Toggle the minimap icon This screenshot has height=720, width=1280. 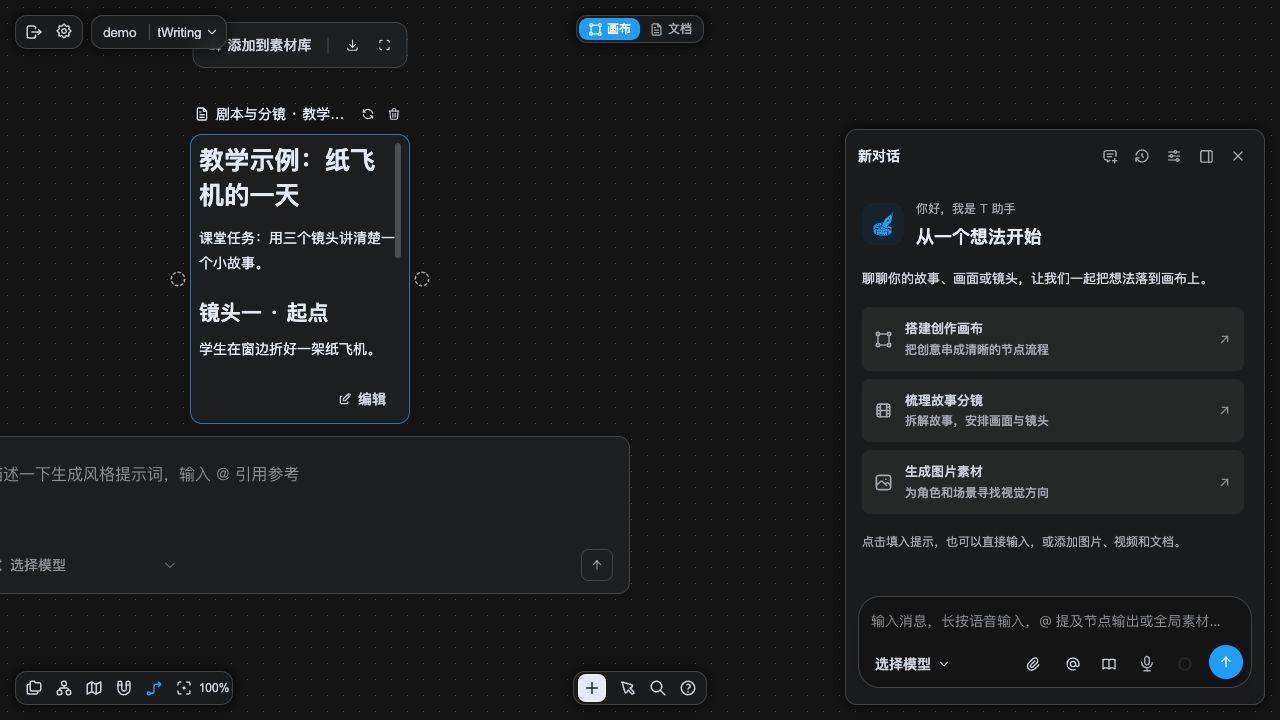click(94, 688)
